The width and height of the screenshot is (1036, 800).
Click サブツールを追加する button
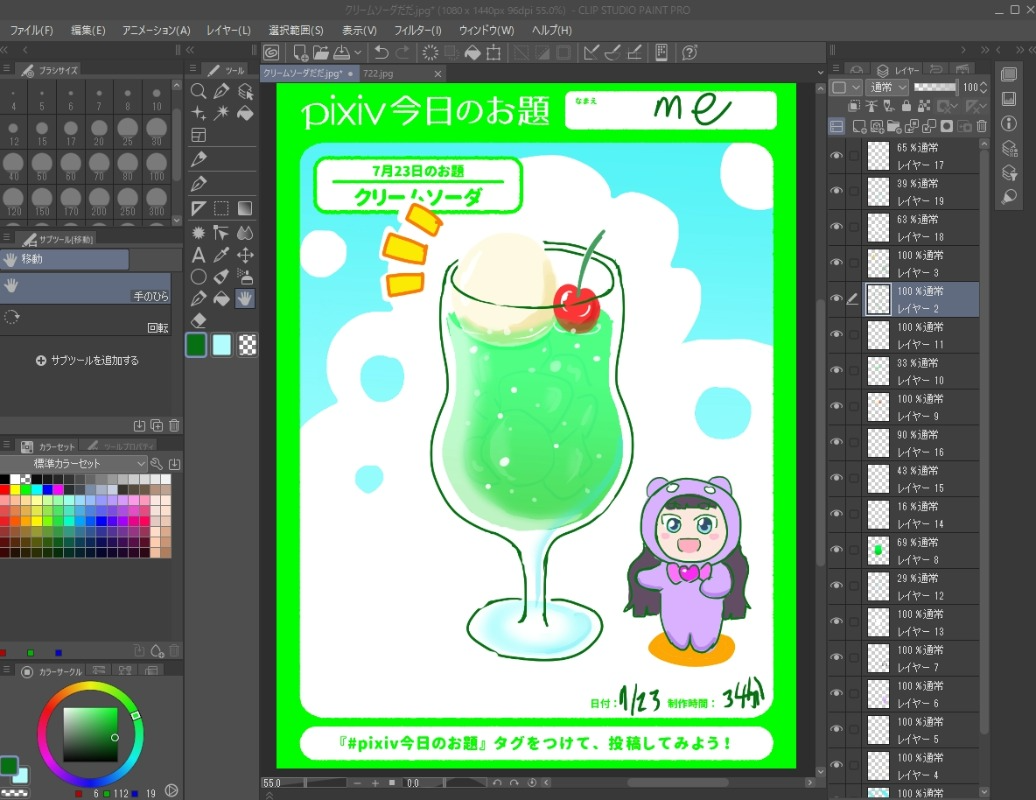[x=88, y=360]
